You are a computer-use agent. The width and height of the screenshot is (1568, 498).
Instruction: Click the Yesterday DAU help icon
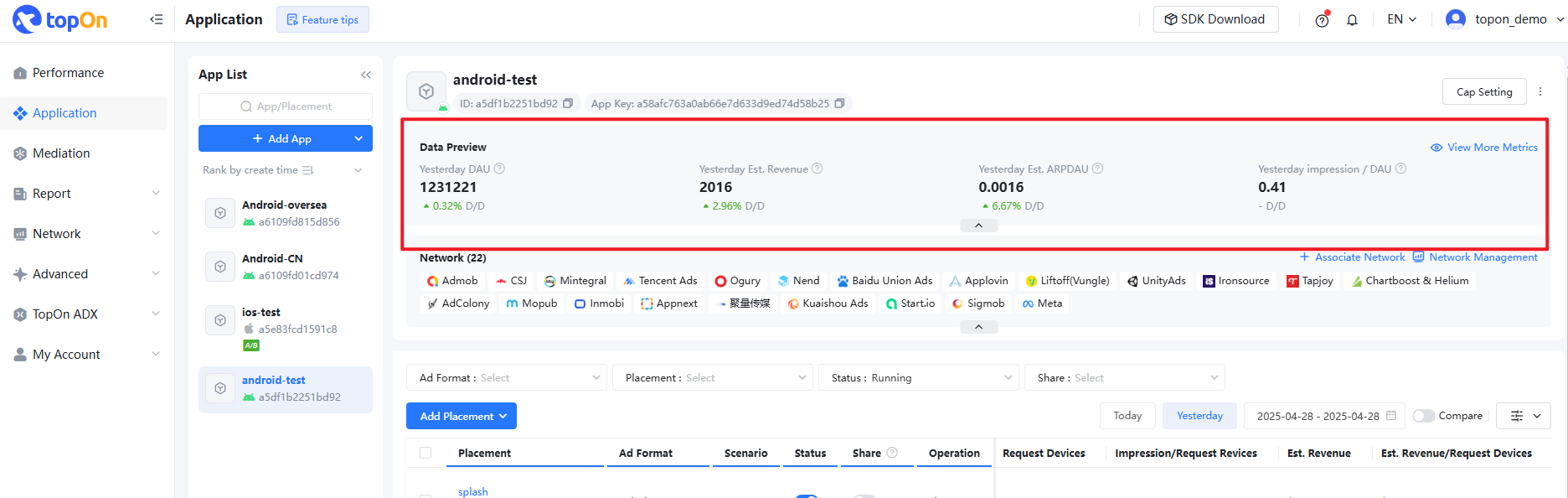499,169
